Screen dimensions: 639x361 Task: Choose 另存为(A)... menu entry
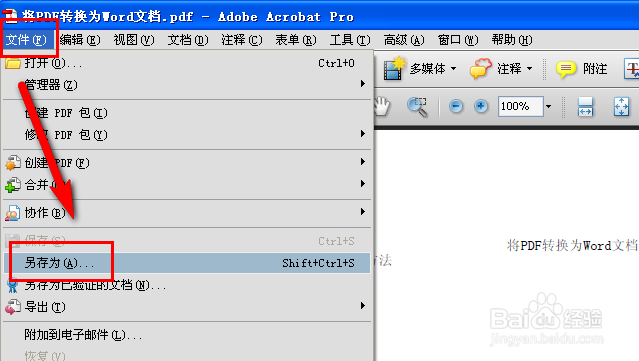(187, 263)
